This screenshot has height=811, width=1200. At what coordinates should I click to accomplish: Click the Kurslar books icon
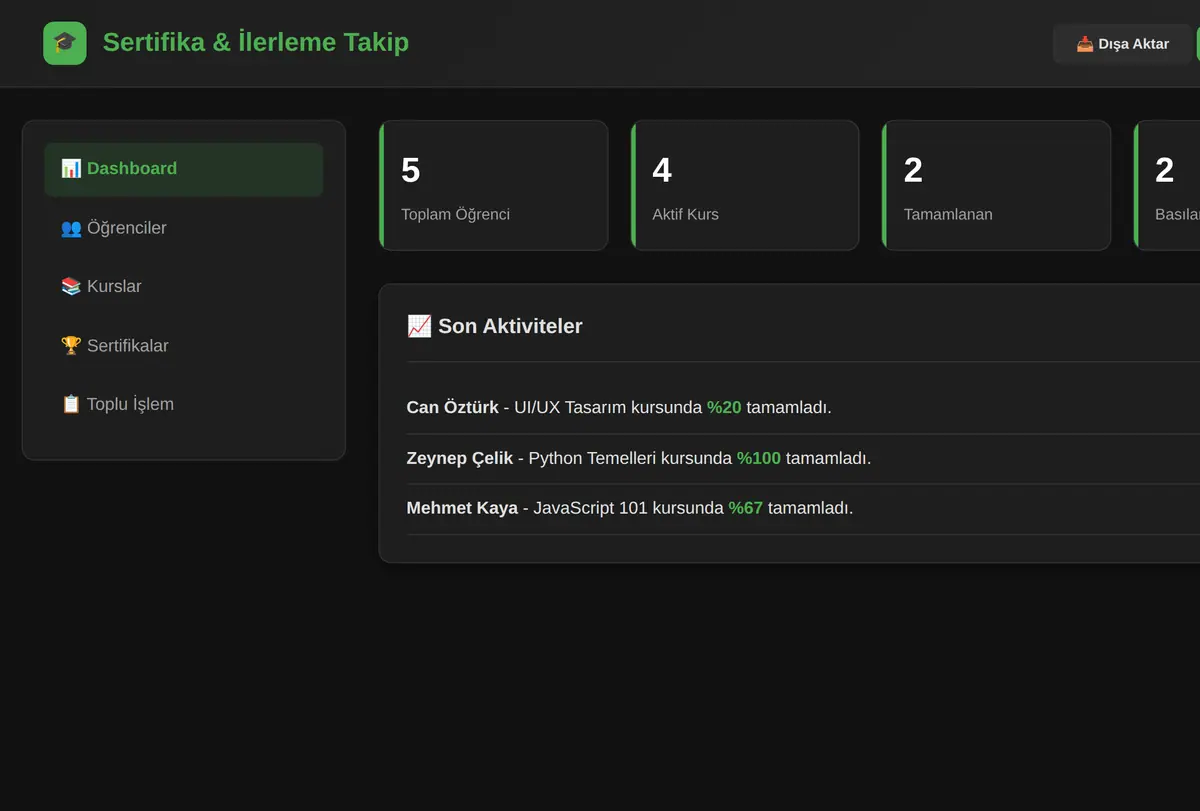(x=71, y=286)
